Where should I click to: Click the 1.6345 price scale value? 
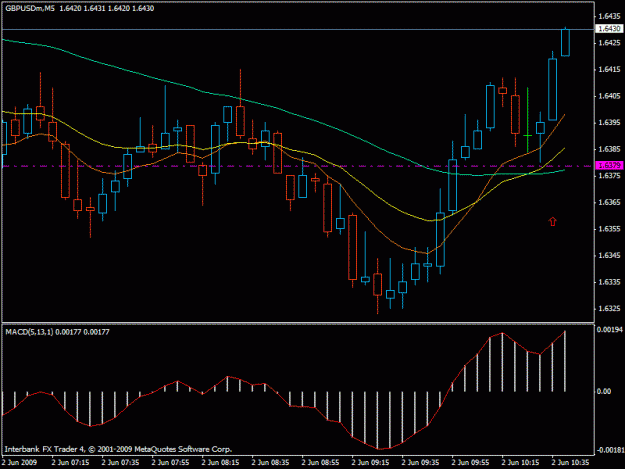coord(609,255)
